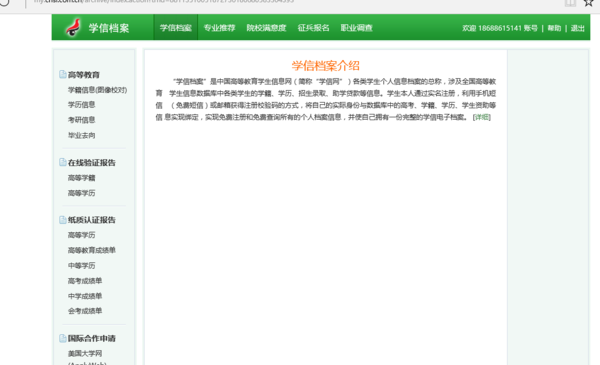The image size is (600, 365).
Task: Open the 专业推荐 navigation tab
Action: coord(219,28)
